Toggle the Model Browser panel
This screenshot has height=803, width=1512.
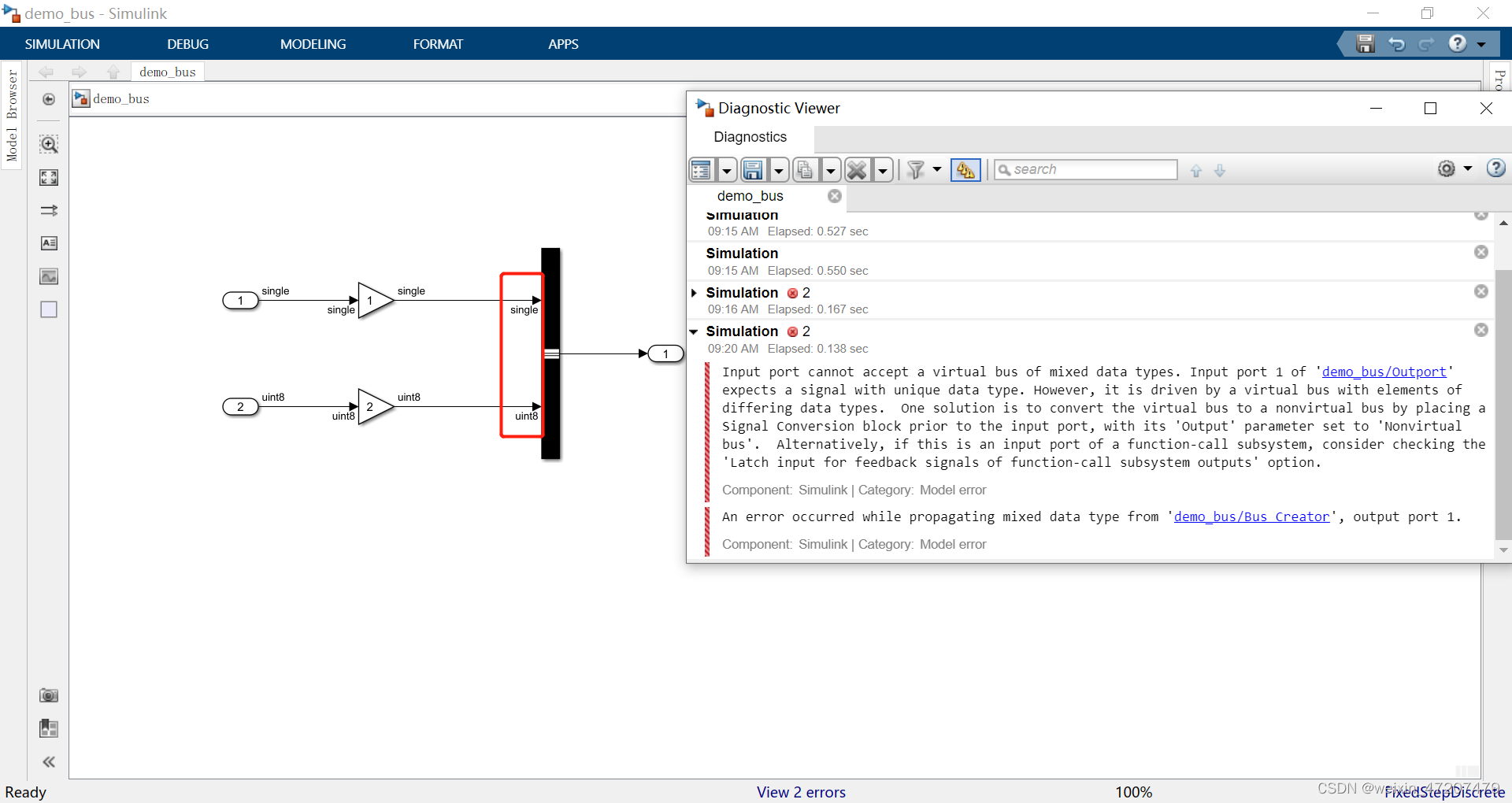coord(11,118)
